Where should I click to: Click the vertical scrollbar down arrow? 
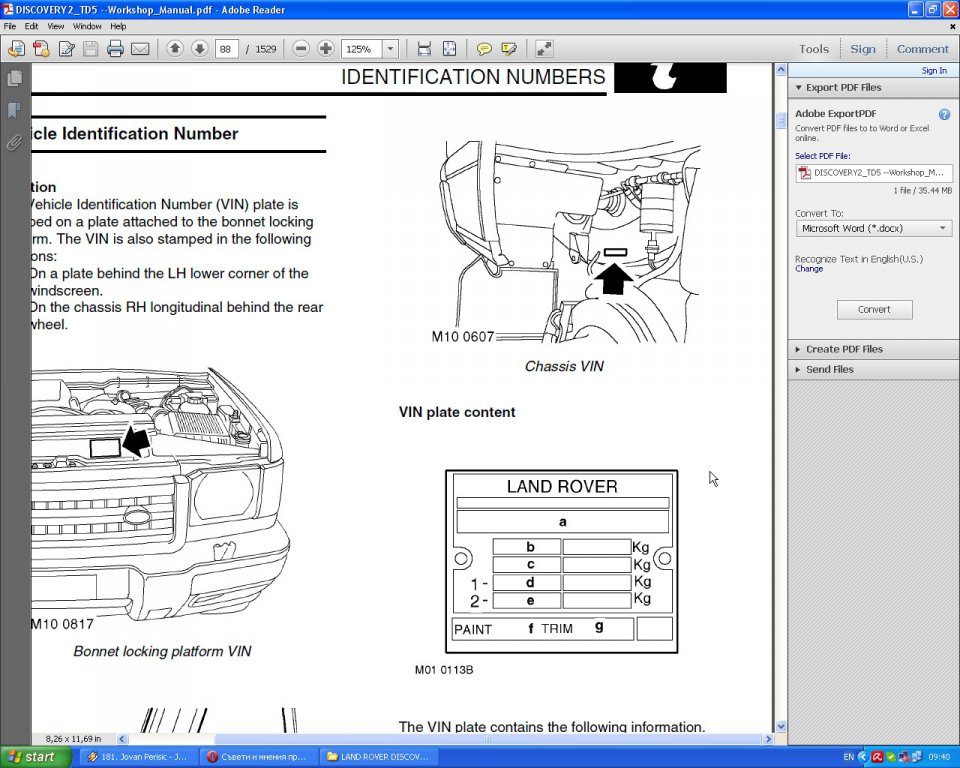click(x=781, y=726)
